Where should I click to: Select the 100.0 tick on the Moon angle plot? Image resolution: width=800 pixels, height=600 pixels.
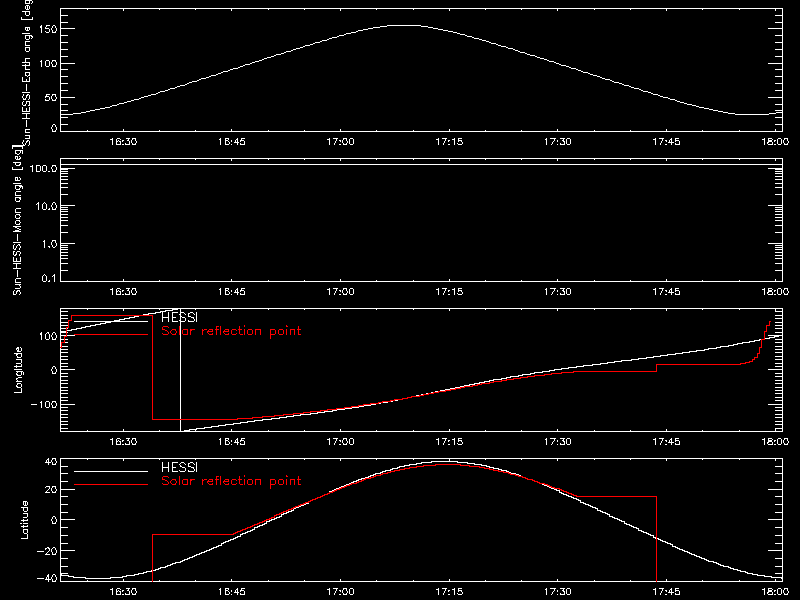pyautogui.click(x=43, y=168)
